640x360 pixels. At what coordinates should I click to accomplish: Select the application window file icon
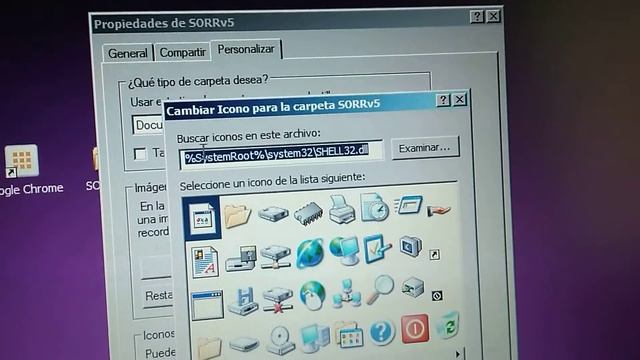coord(202,219)
